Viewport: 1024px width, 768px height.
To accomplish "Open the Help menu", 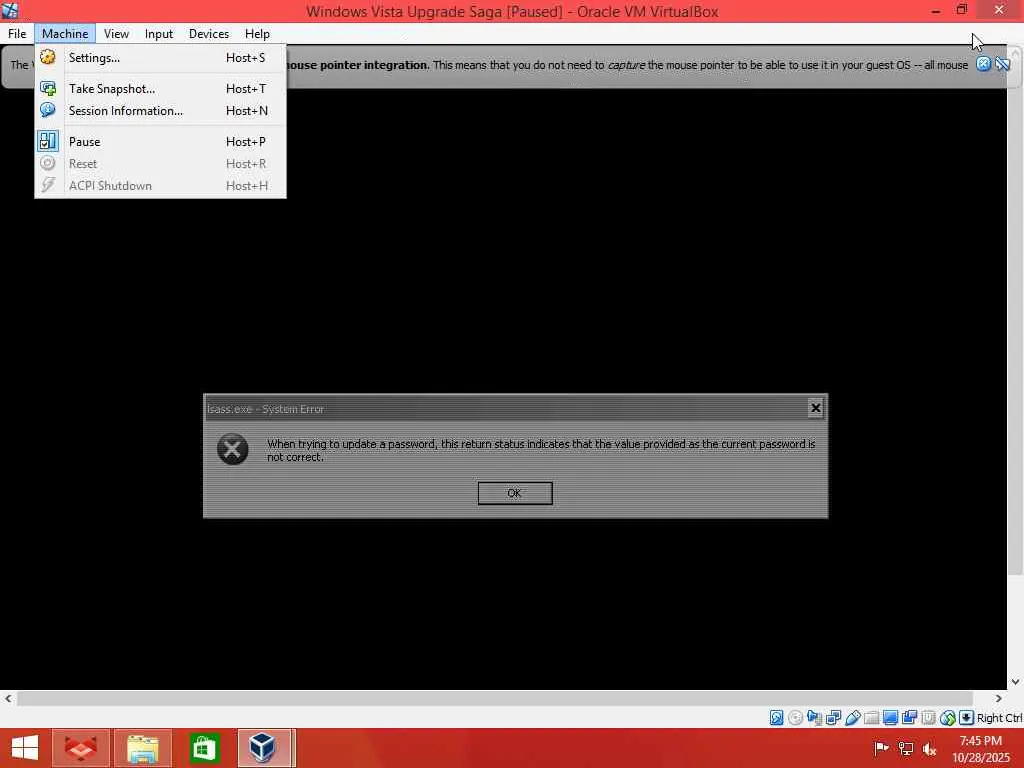I will pos(257,33).
